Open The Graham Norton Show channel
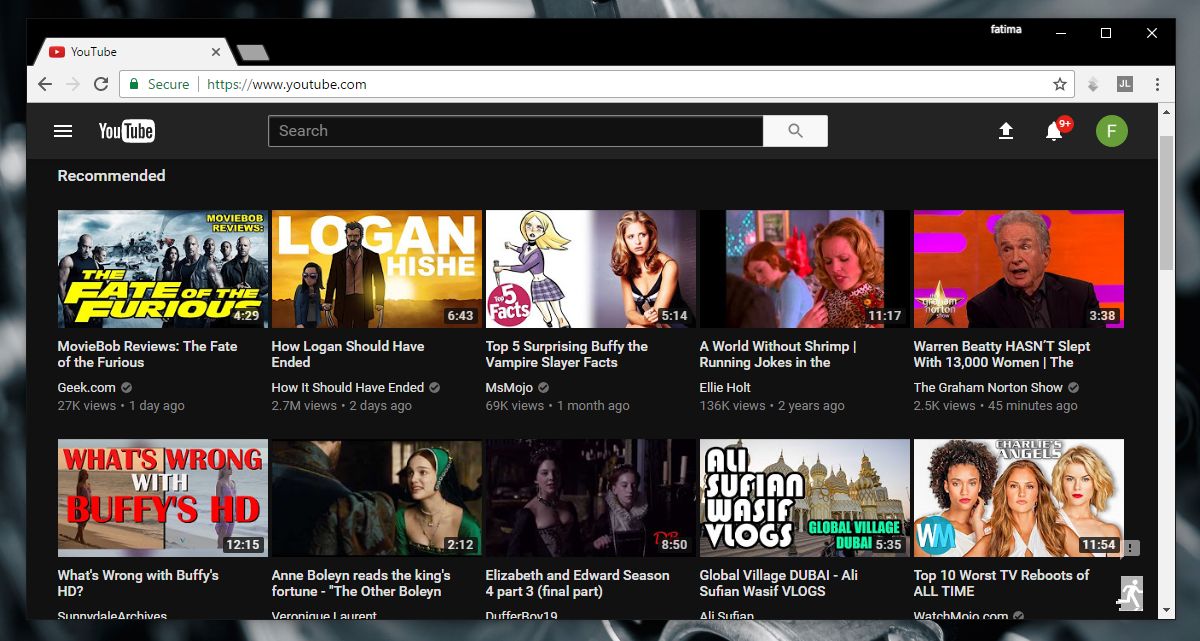1200x641 pixels. click(988, 387)
